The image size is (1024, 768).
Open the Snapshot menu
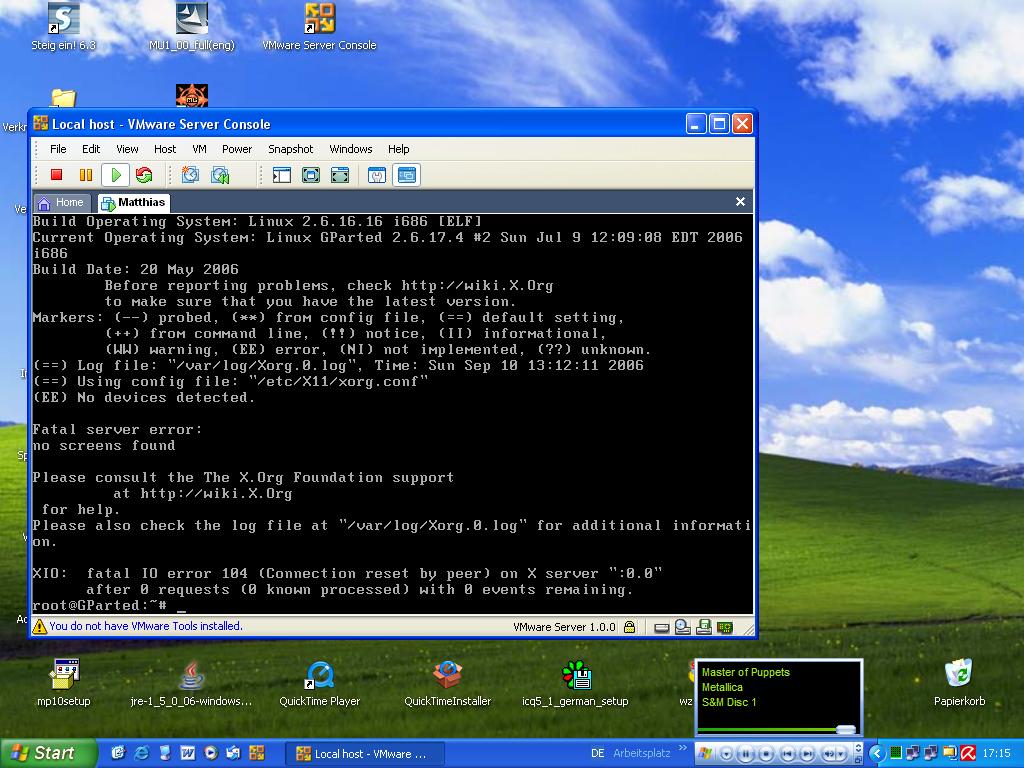[x=291, y=149]
